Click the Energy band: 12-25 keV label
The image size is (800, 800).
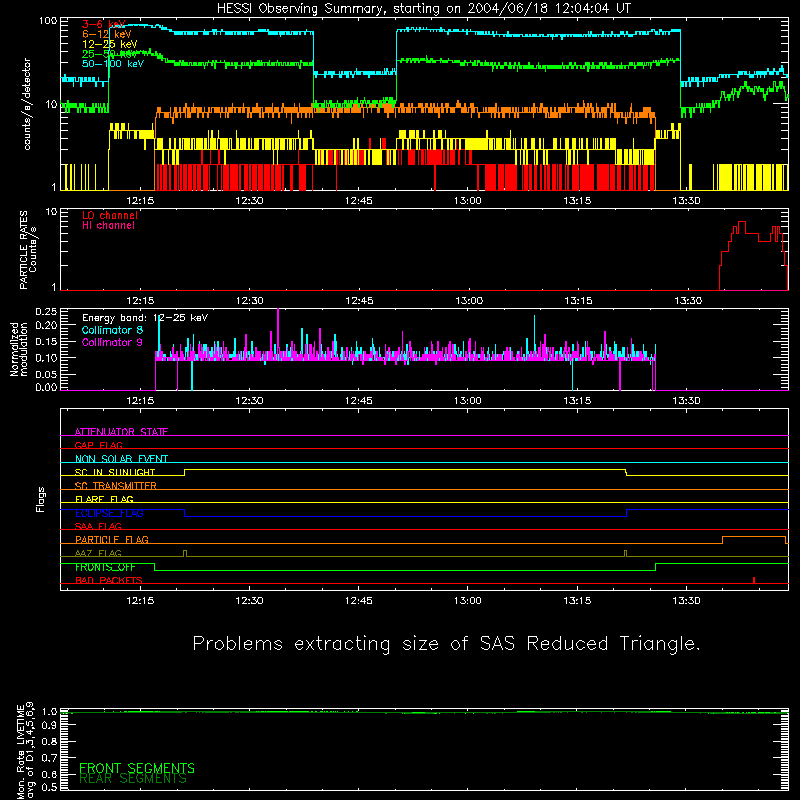tap(145, 318)
